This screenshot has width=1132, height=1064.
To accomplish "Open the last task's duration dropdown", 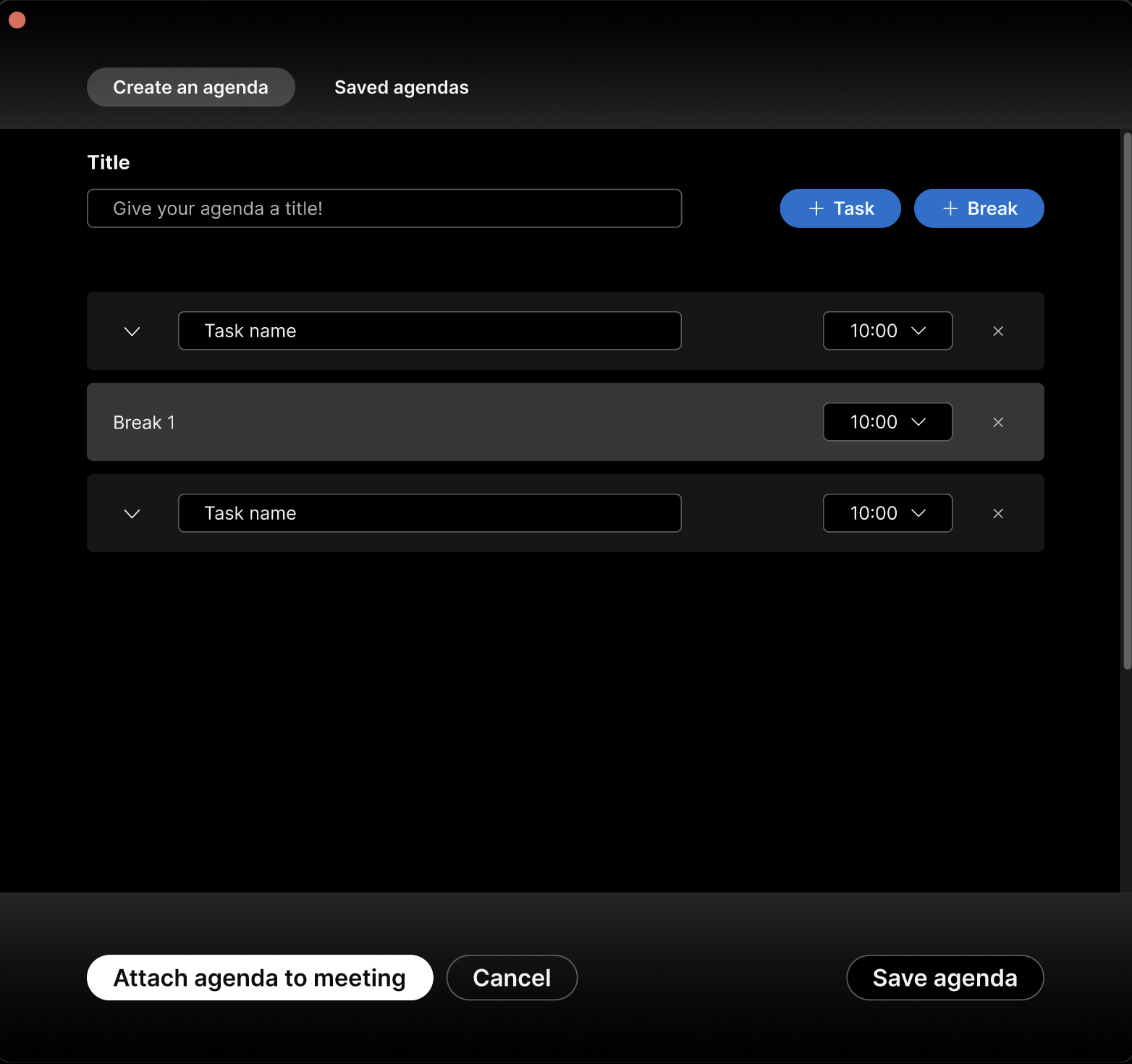I will [887, 513].
